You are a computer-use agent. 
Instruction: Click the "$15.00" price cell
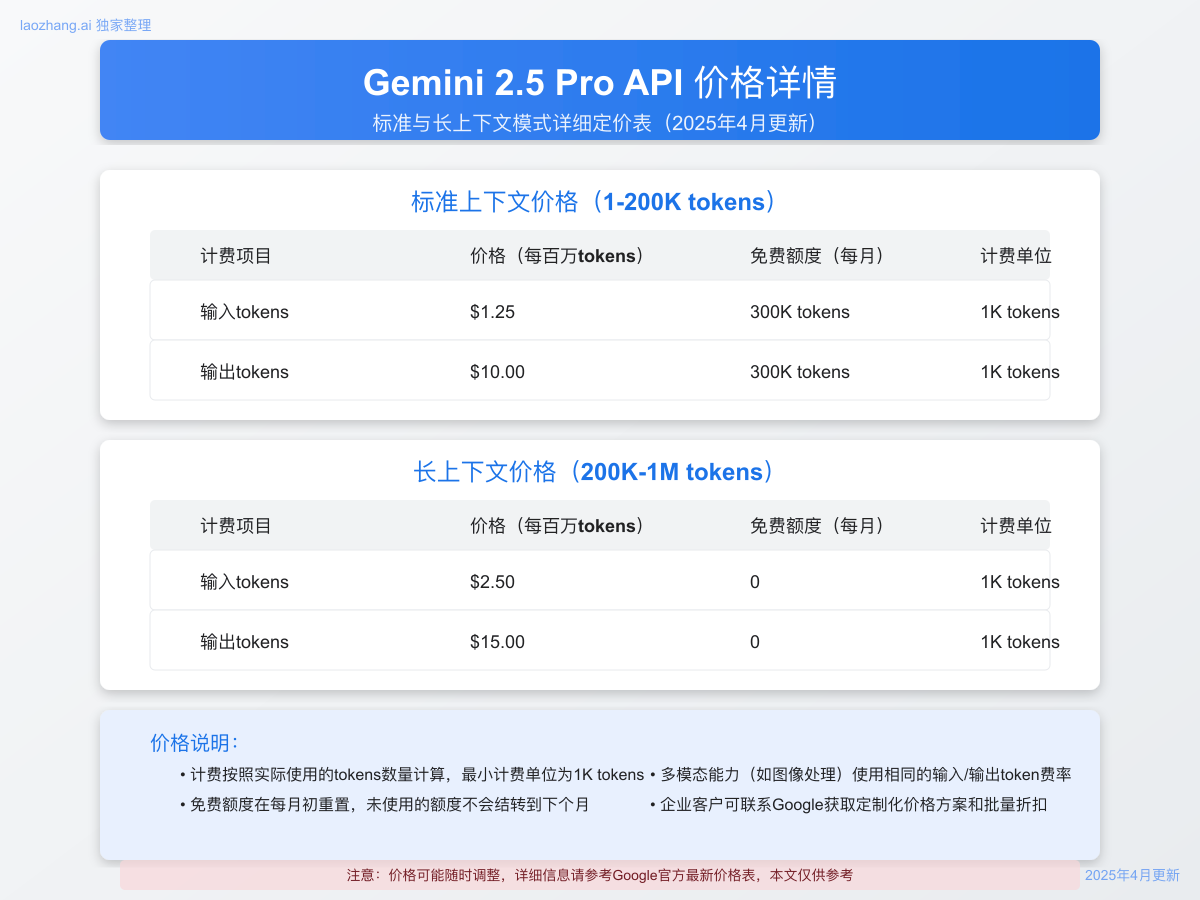pyautogui.click(x=497, y=642)
